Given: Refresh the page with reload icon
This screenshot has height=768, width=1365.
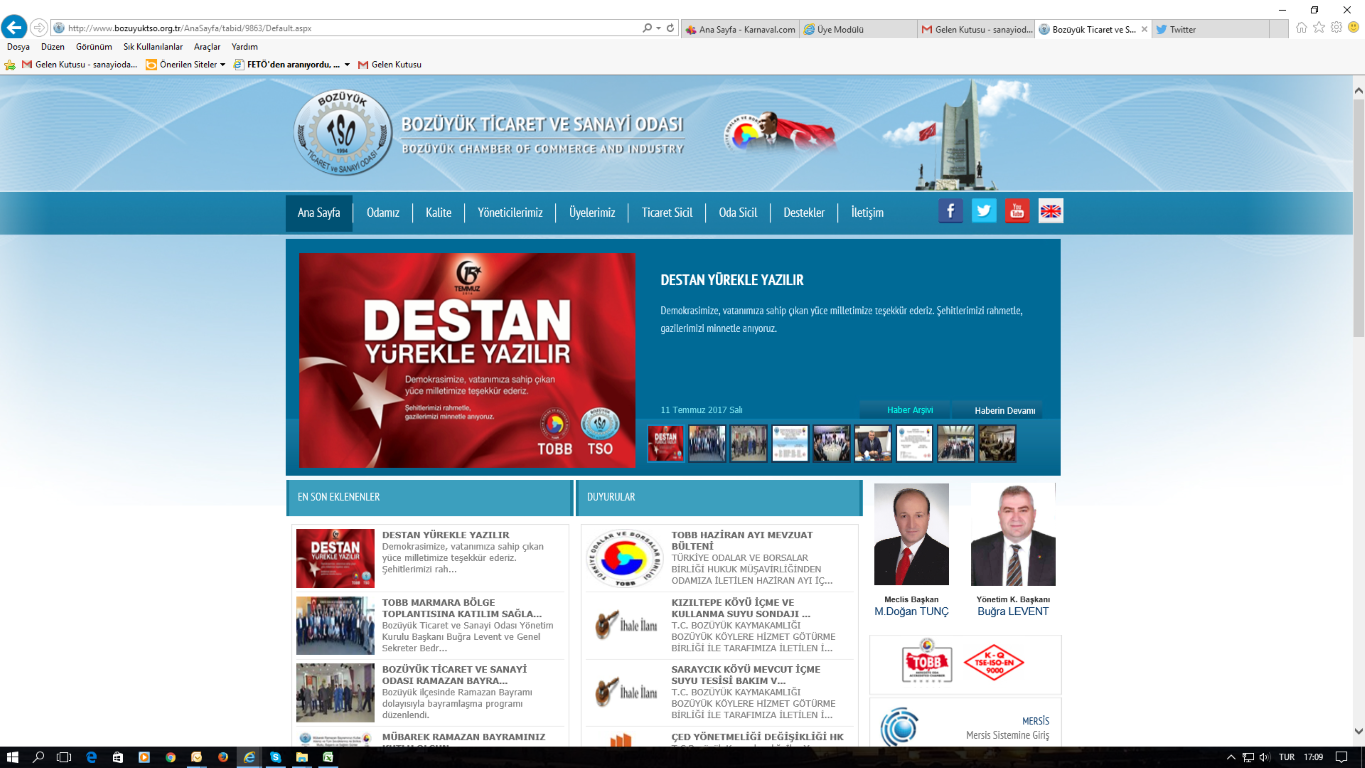Looking at the screenshot, I should (x=670, y=28).
